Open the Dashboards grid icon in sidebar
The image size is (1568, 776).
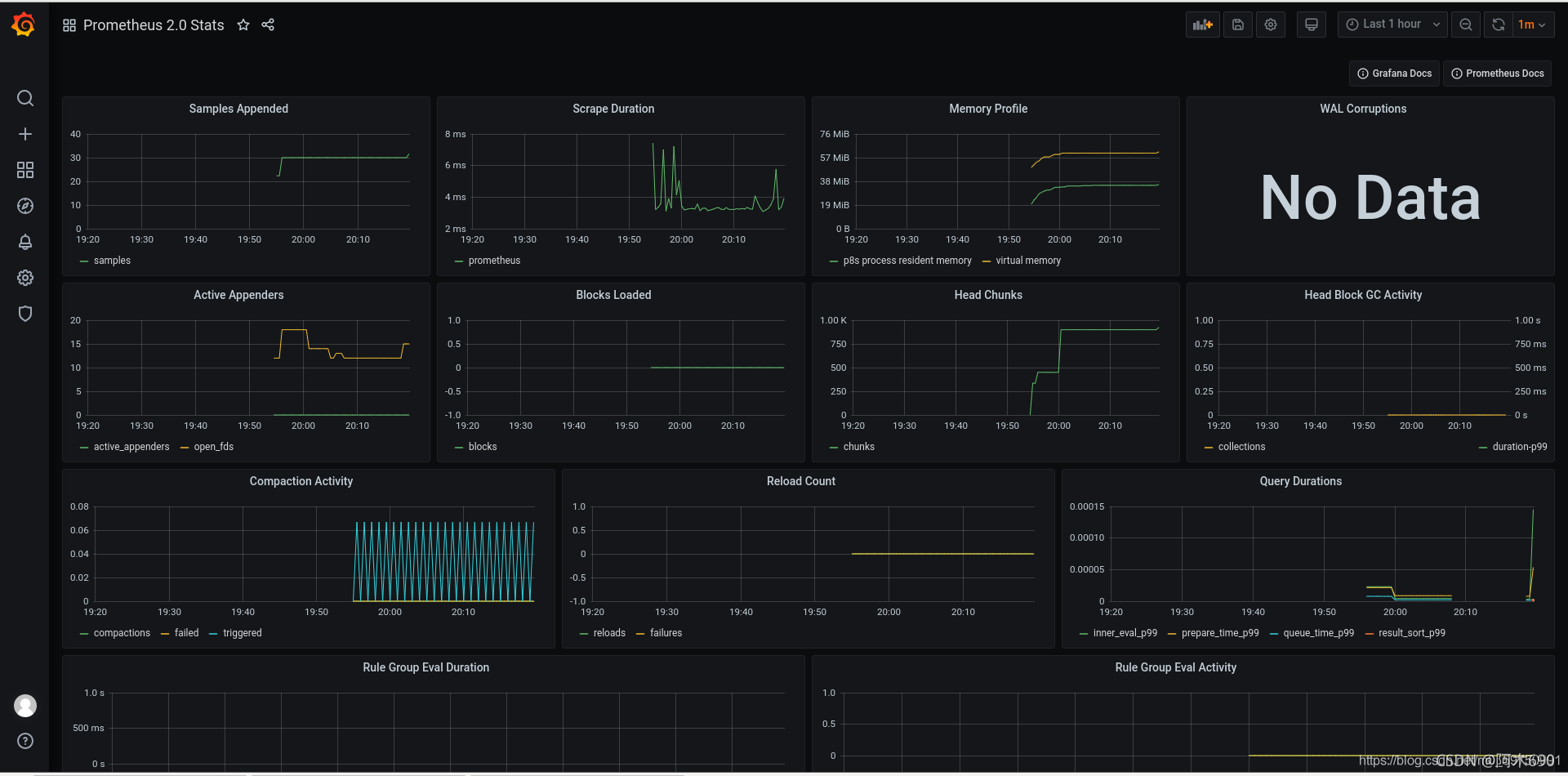25,170
